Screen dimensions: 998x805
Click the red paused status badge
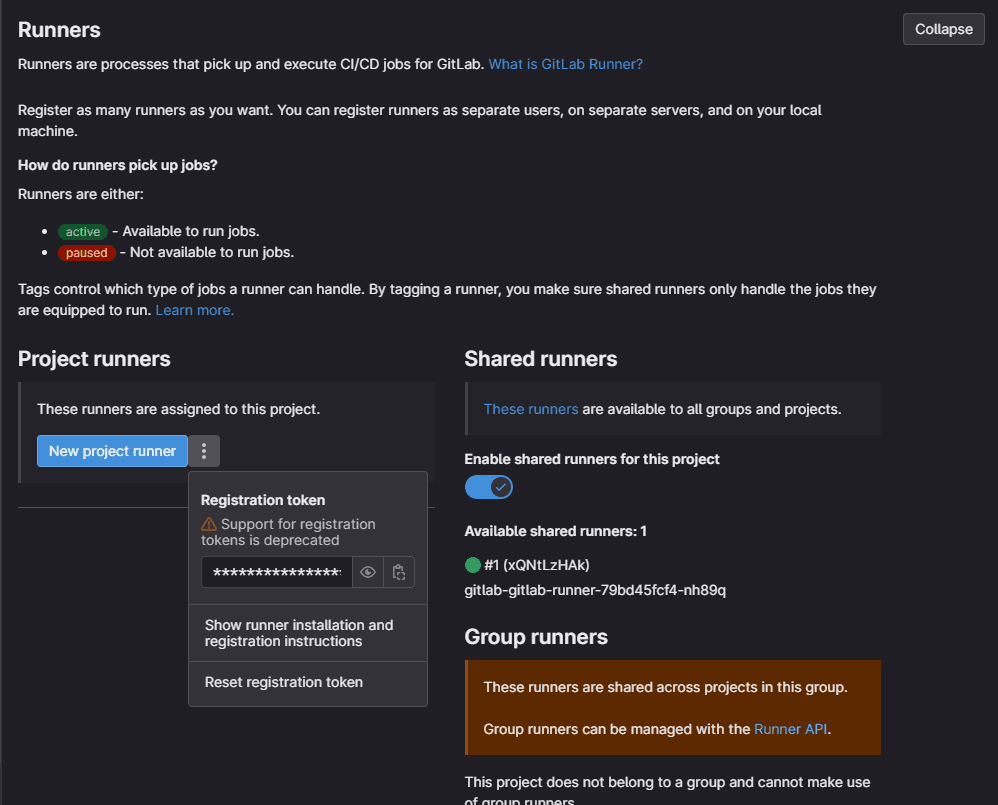point(86,253)
